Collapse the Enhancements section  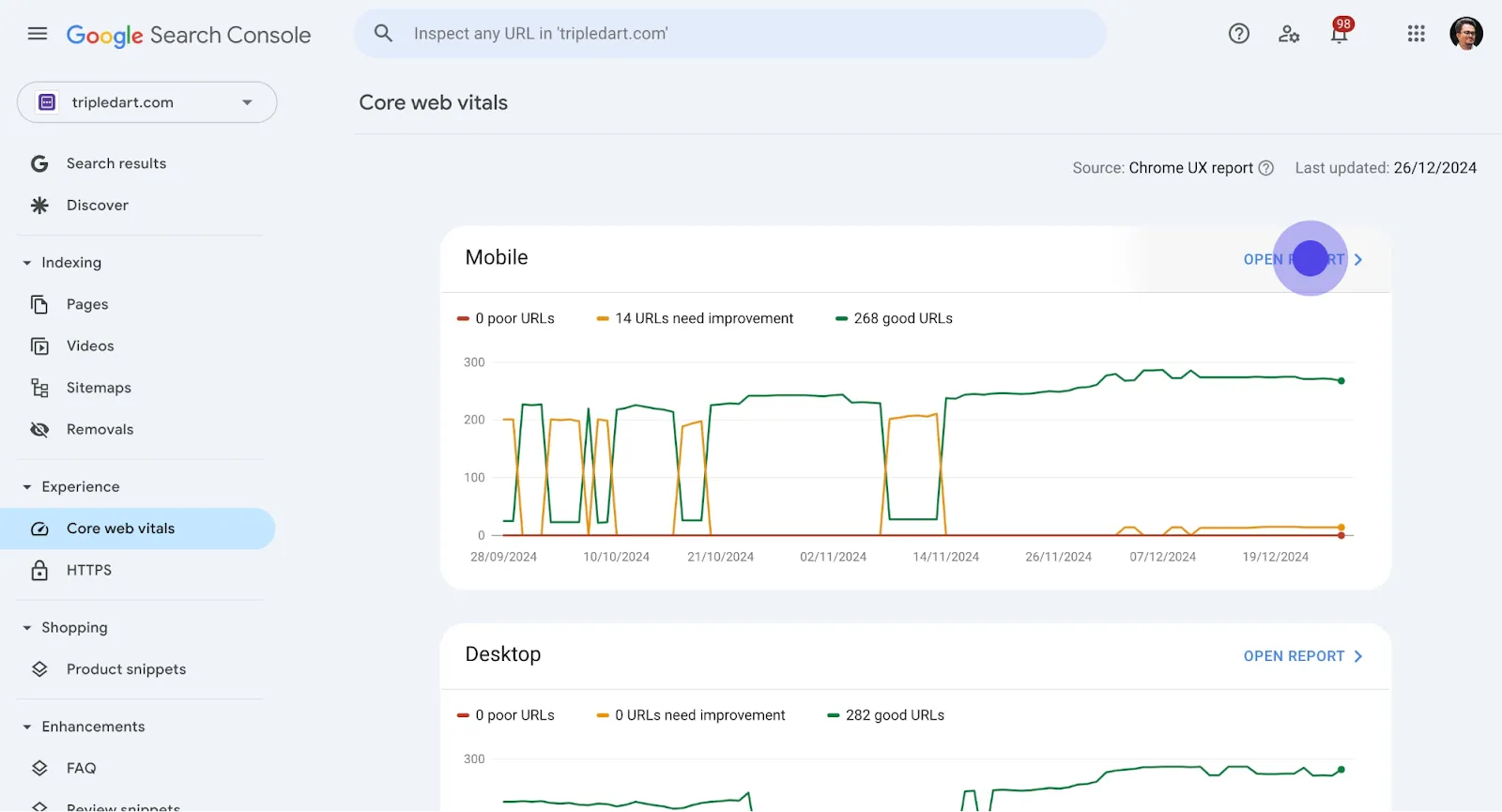point(27,727)
